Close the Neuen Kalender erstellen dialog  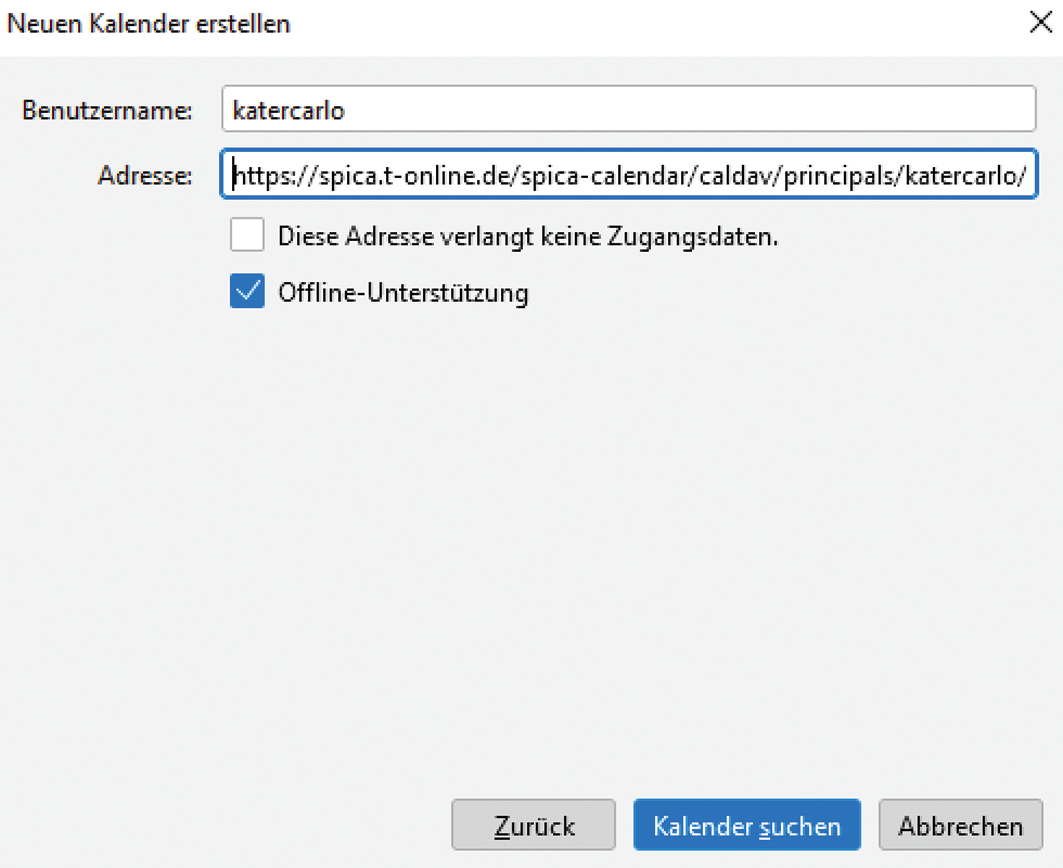coord(1040,23)
